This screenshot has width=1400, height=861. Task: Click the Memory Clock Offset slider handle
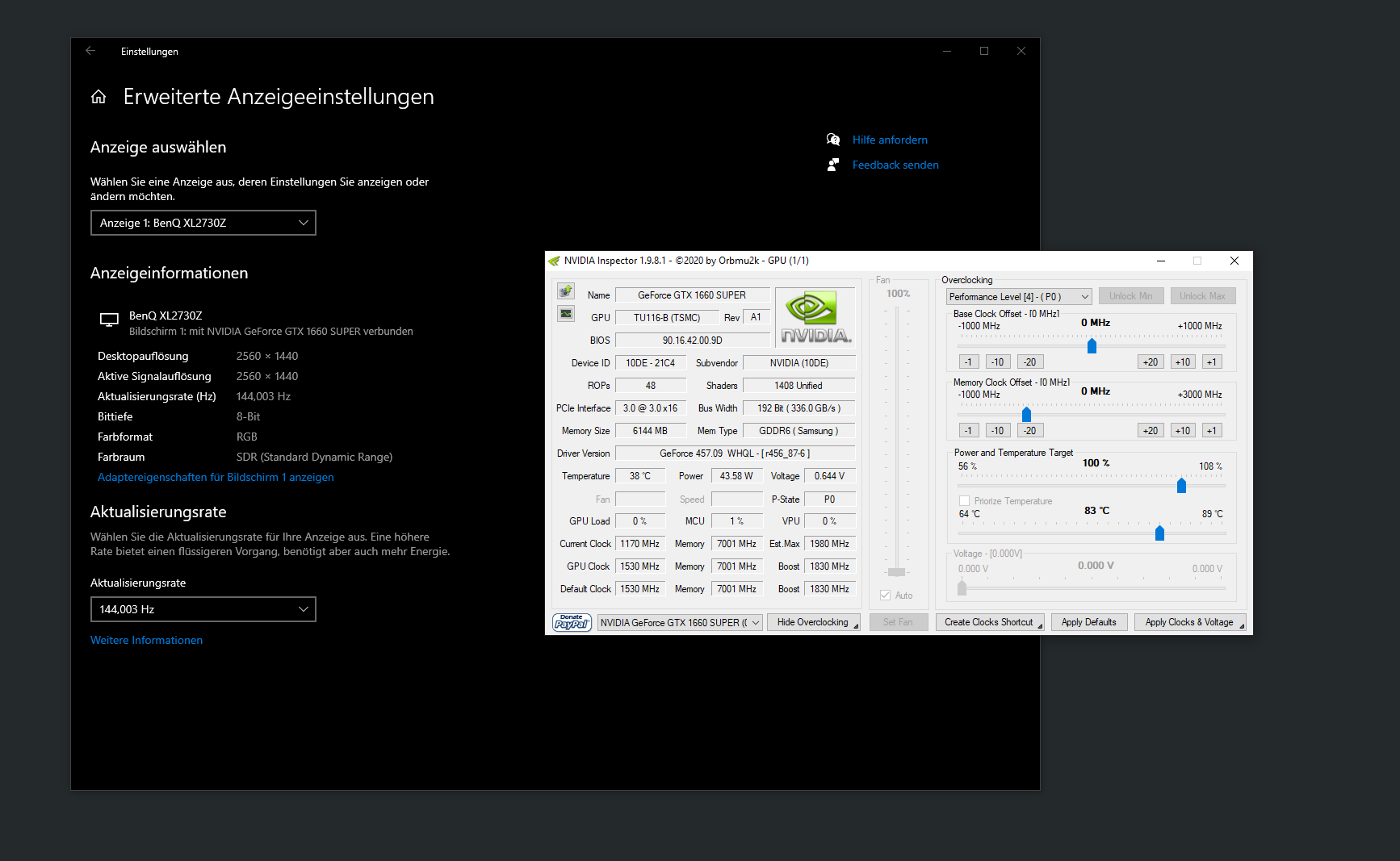[1026, 415]
